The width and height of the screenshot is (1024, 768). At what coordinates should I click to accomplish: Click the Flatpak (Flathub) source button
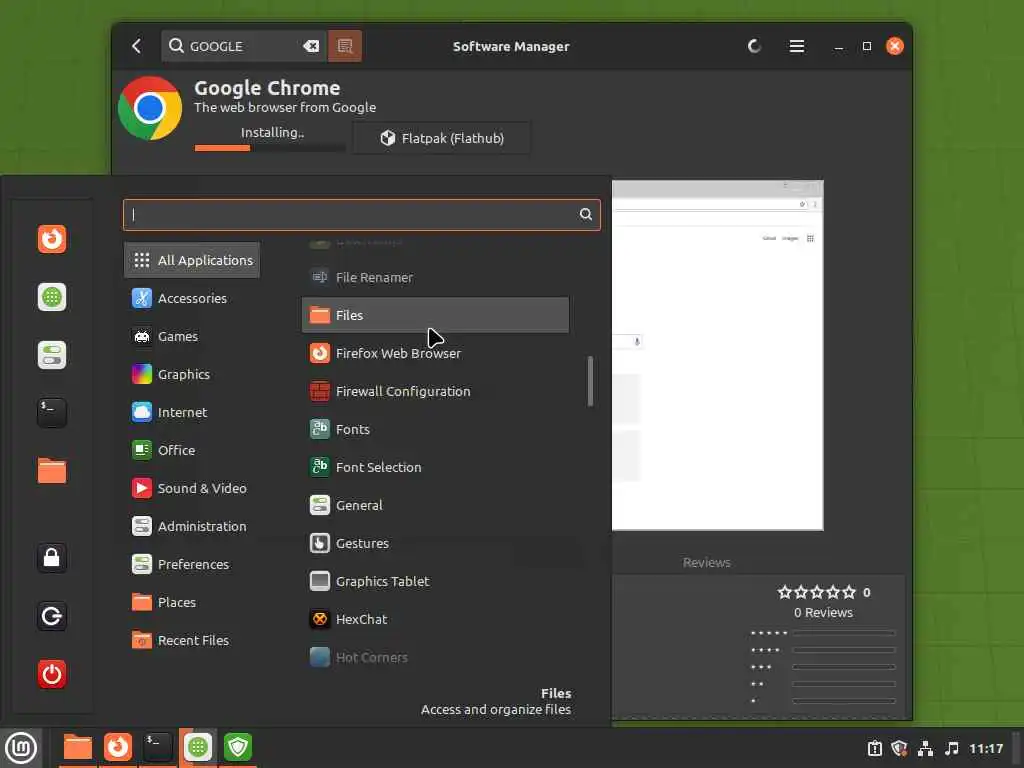441,138
